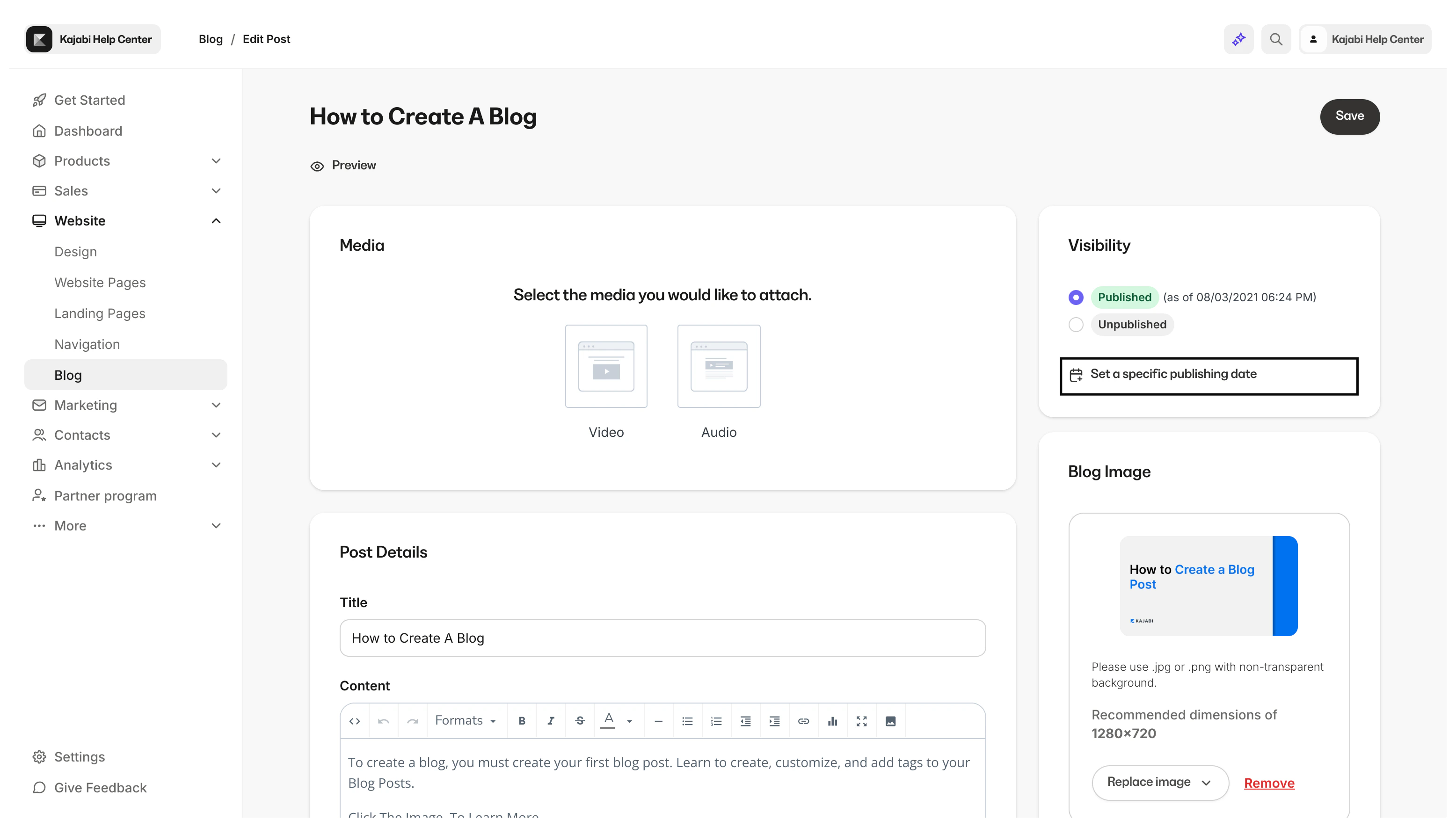
Task: Save the blog post
Action: click(1350, 116)
